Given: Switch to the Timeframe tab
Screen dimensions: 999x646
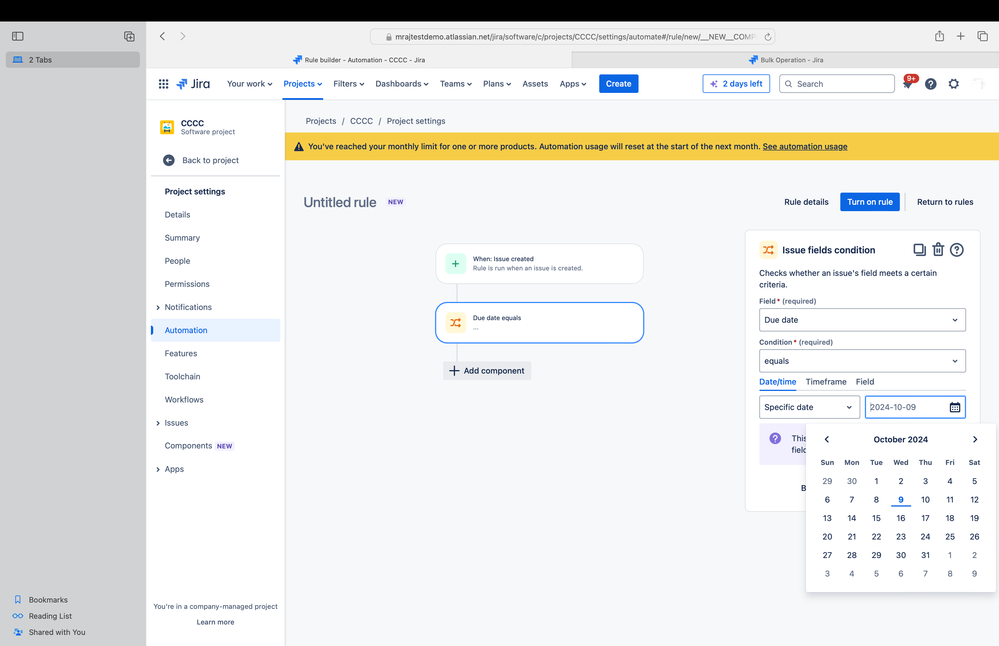Looking at the screenshot, I should click(x=826, y=382).
